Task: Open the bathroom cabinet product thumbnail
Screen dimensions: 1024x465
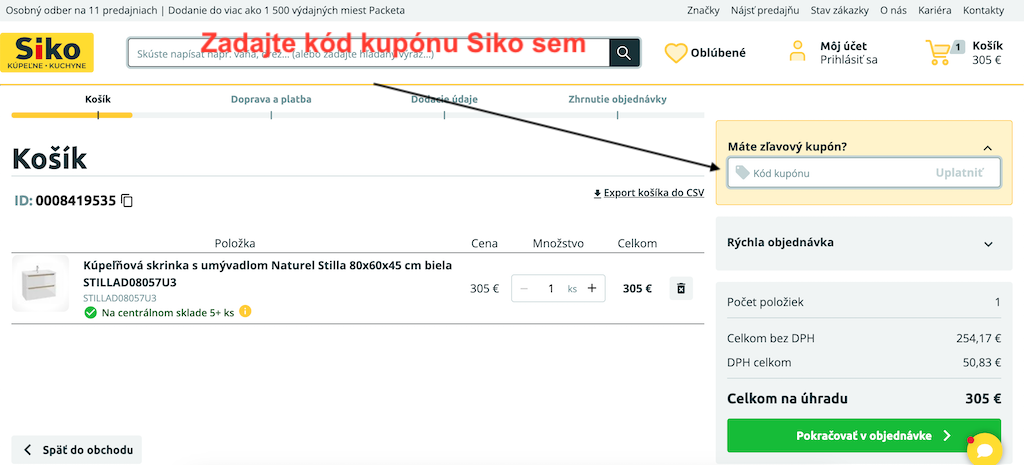Action: point(40,283)
